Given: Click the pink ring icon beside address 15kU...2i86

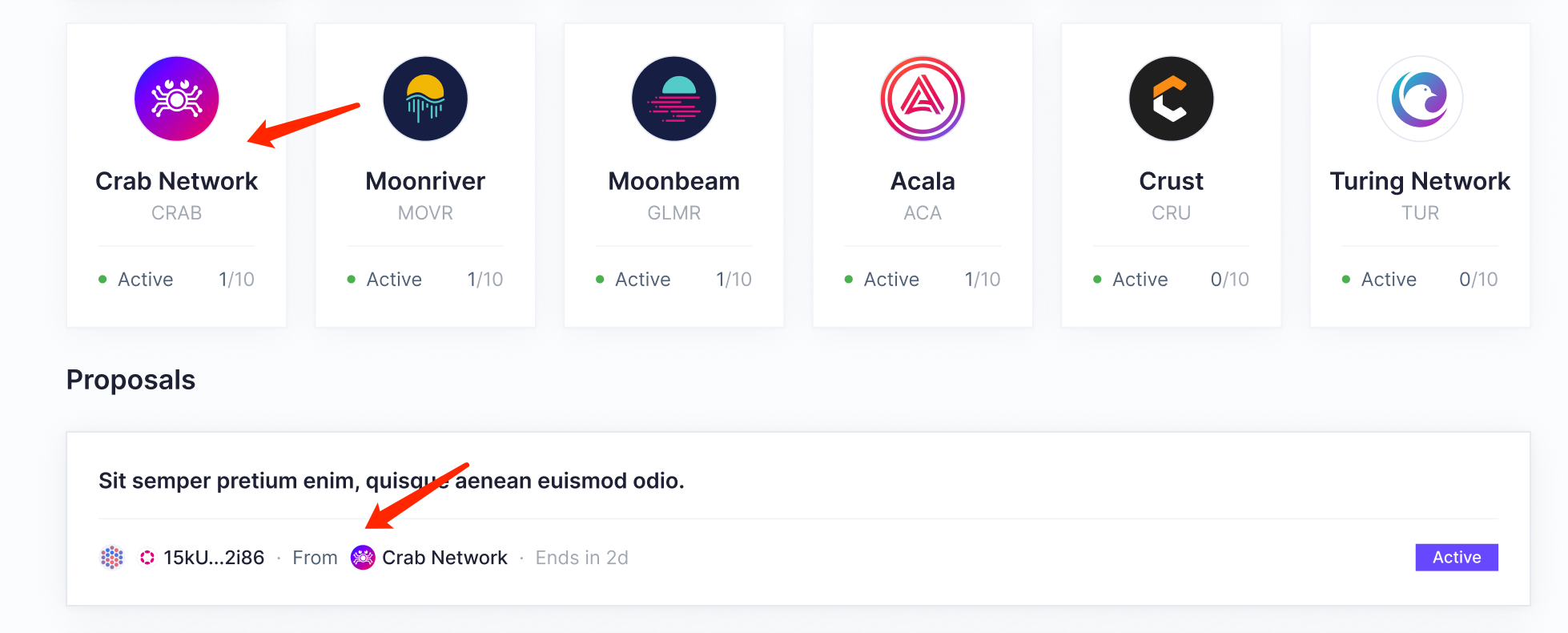Looking at the screenshot, I should click(x=147, y=557).
